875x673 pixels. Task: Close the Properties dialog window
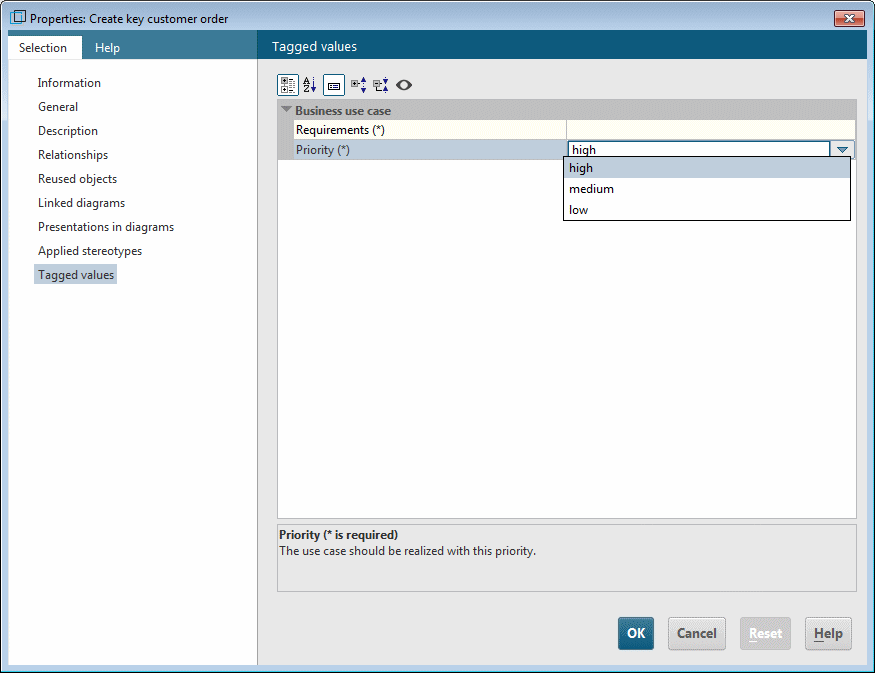point(849,18)
